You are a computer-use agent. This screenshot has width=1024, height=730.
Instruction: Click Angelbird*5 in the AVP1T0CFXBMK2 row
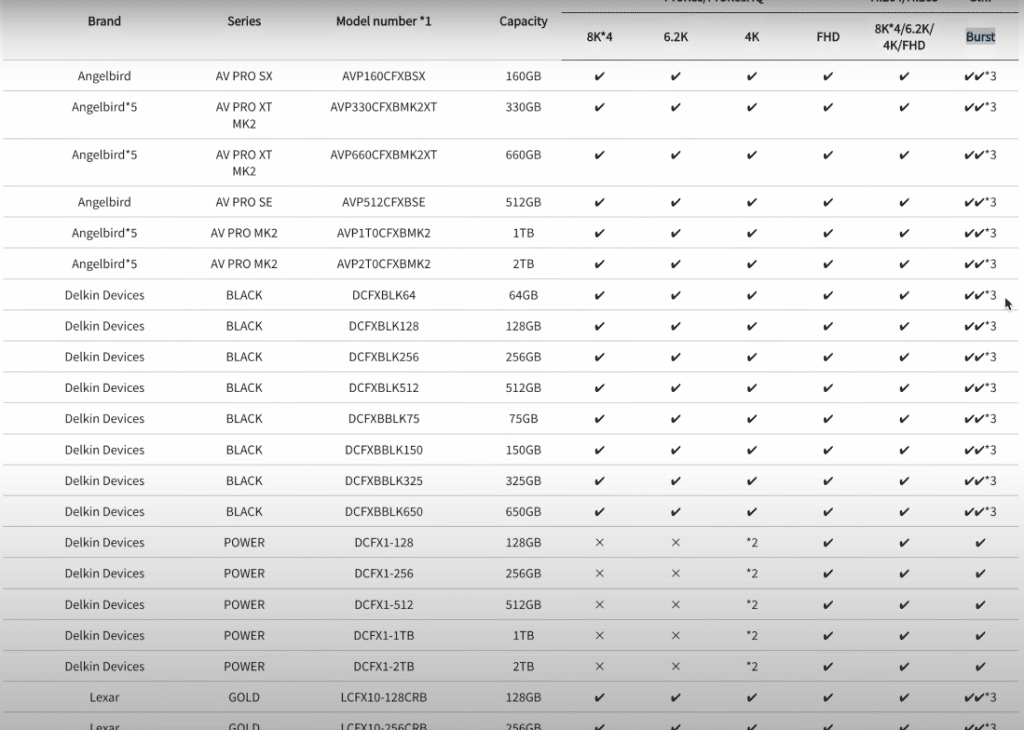click(x=104, y=233)
